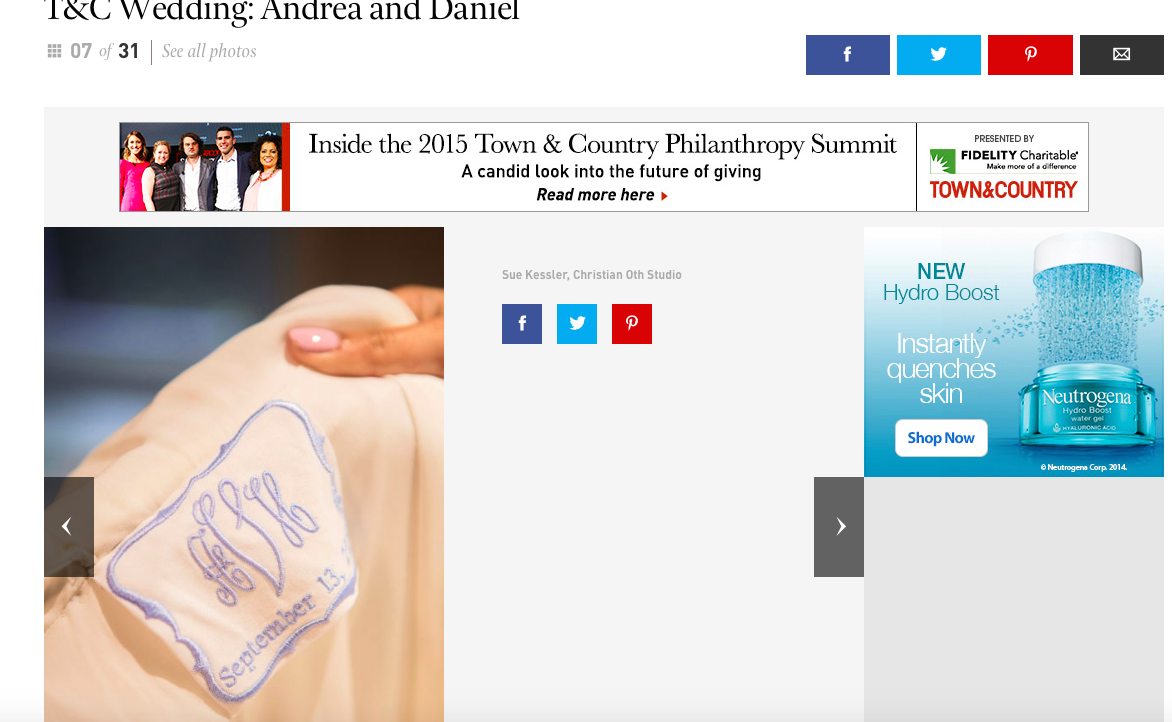
Task: Share on Facebook using top blue button
Action: coord(848,55)
